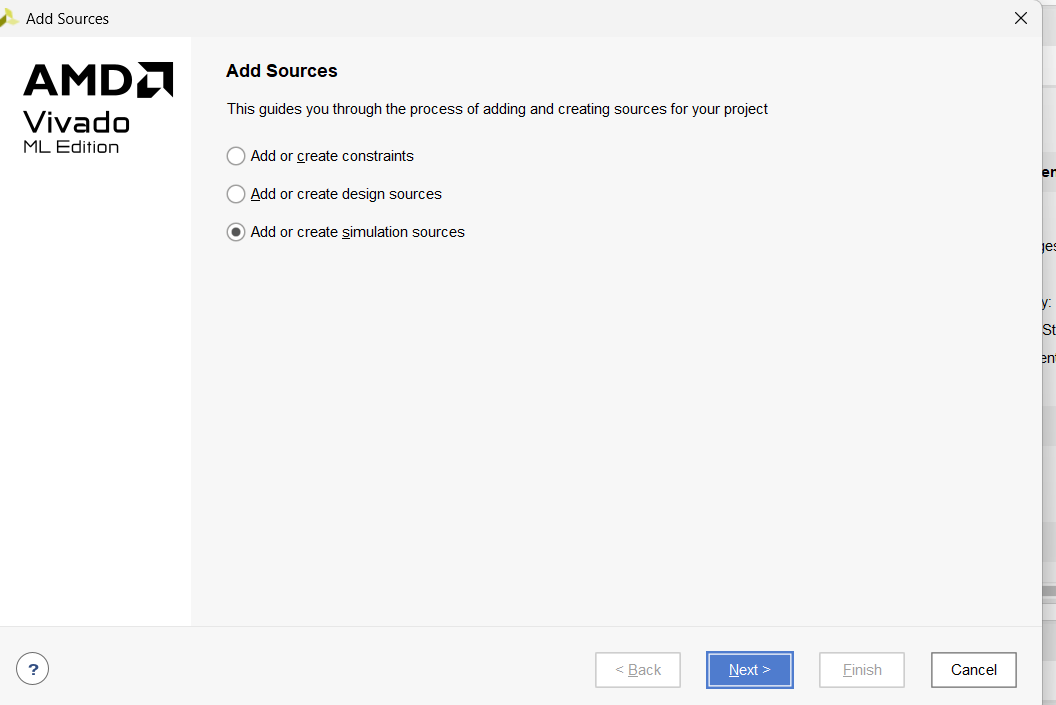Click the bold Add Sources heading
Screen dimensions: 1056x705
point(282,71)
